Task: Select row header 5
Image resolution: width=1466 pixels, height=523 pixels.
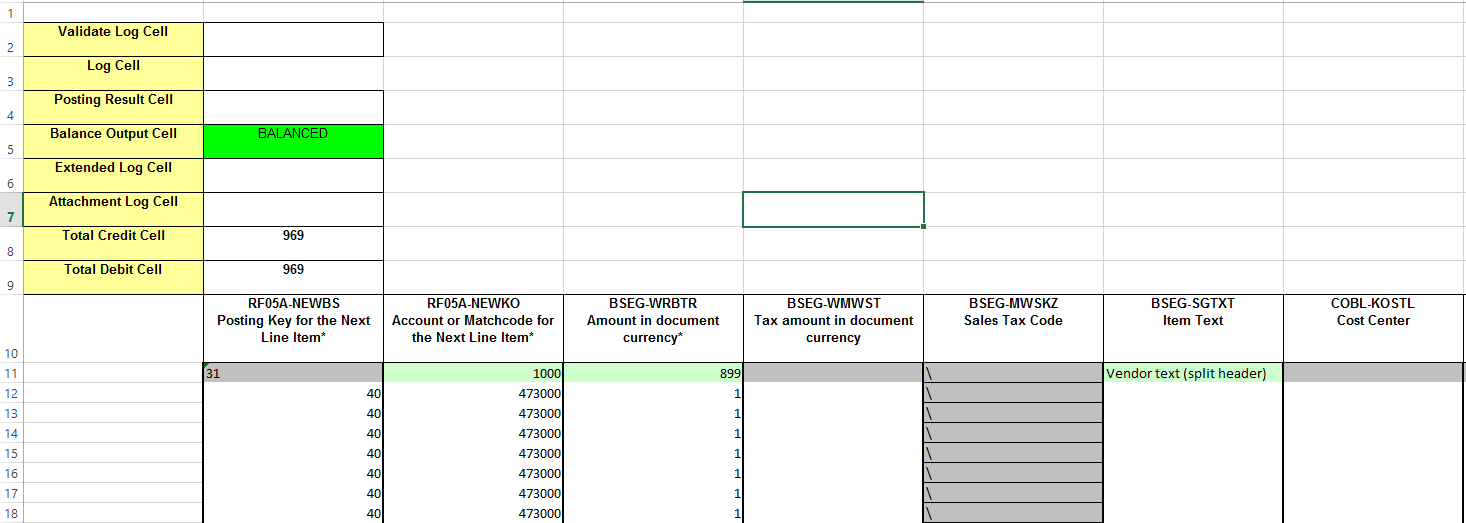Action: click(x=10, y=141)
